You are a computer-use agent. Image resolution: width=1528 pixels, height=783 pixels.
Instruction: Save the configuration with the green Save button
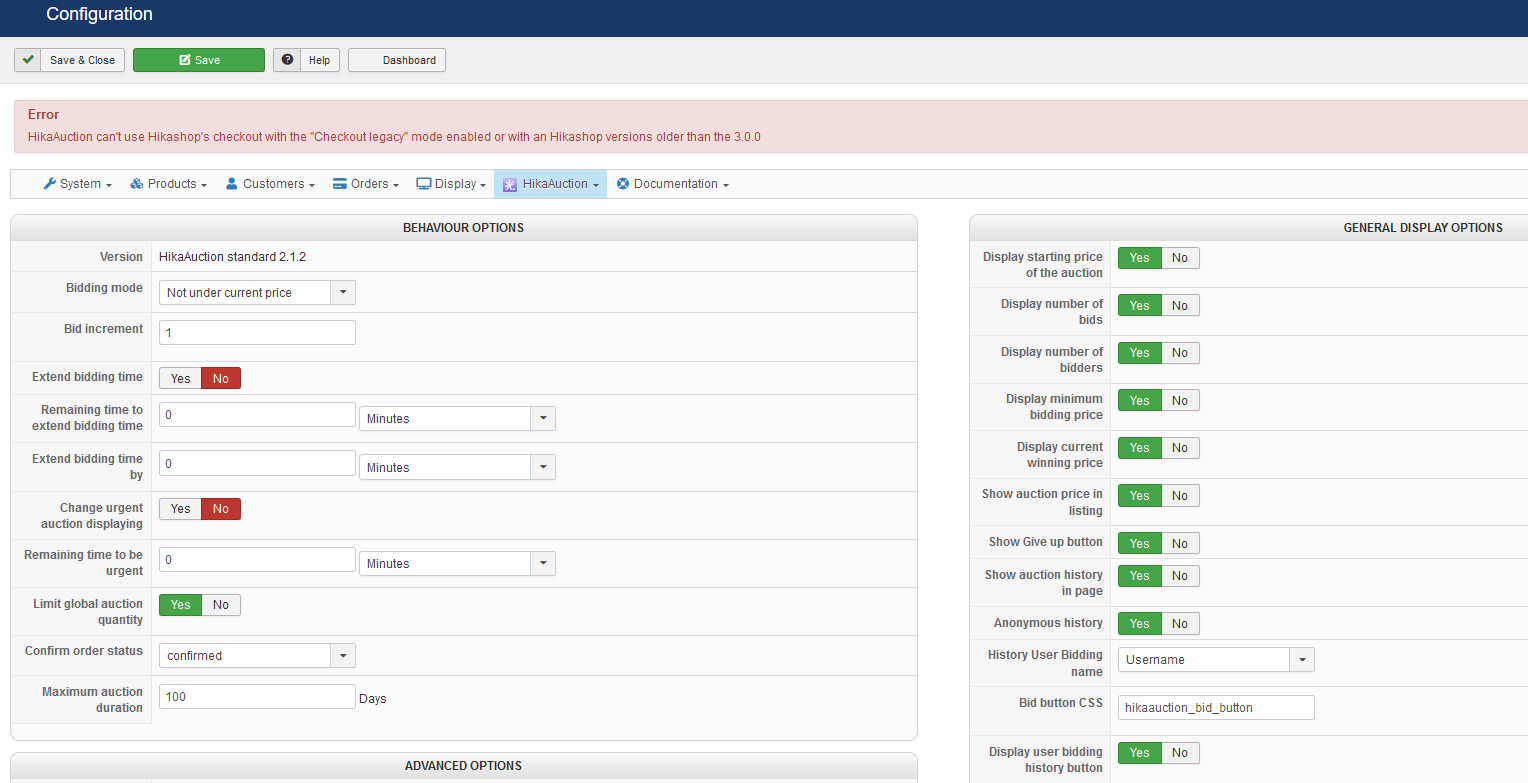point(199,60)
